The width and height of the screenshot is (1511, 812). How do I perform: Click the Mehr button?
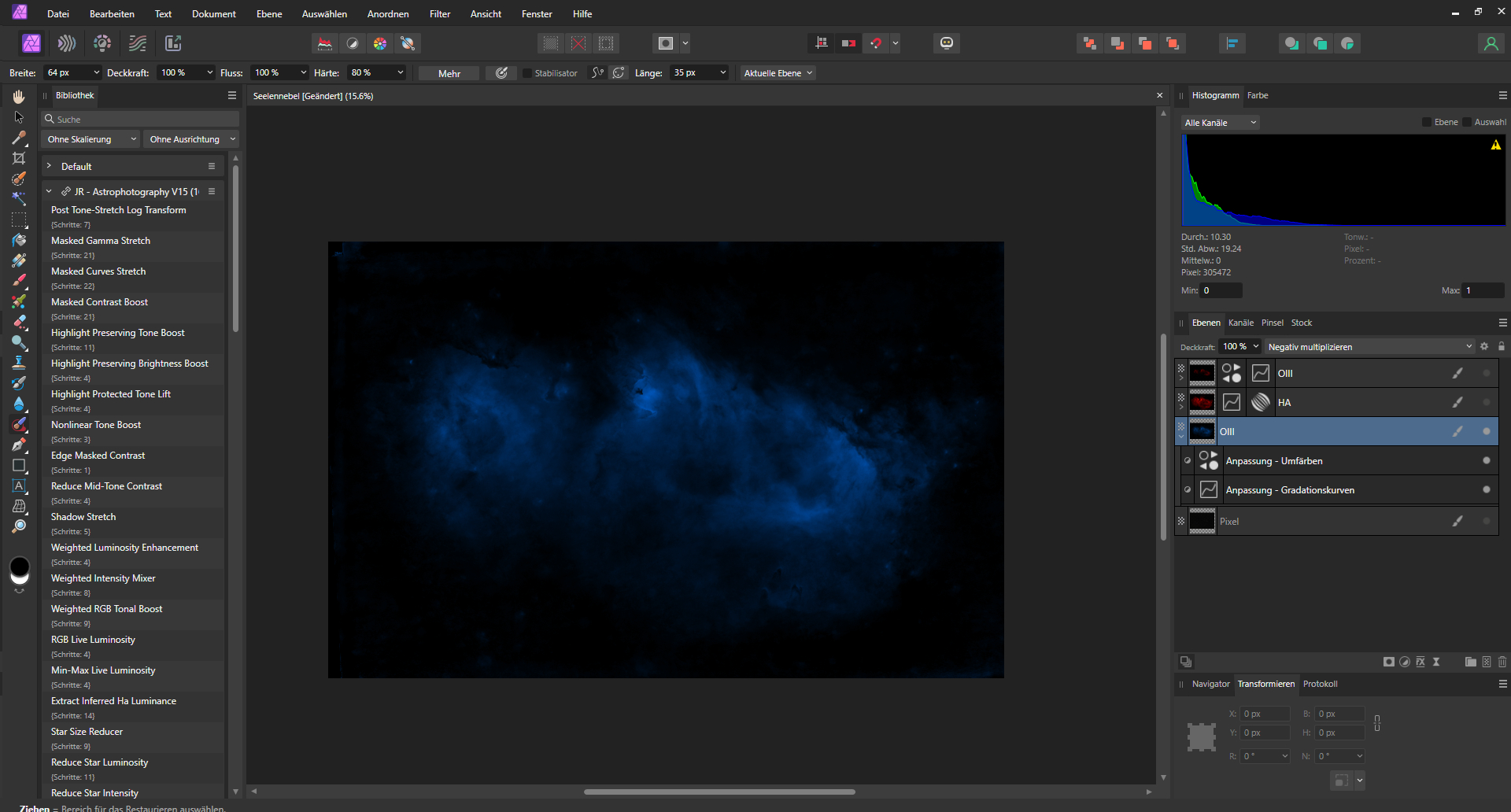pyautogui.click(x=449, y=73)
